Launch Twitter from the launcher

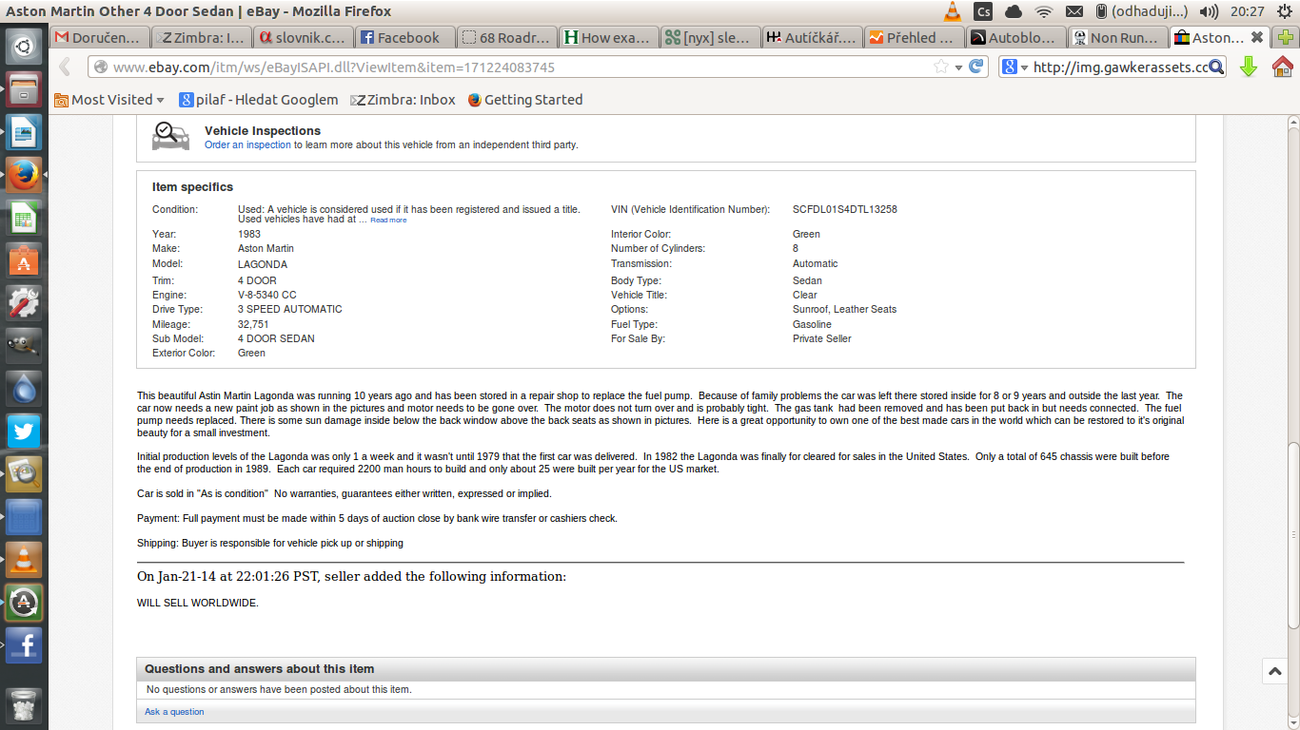click(x=23, y=431)
